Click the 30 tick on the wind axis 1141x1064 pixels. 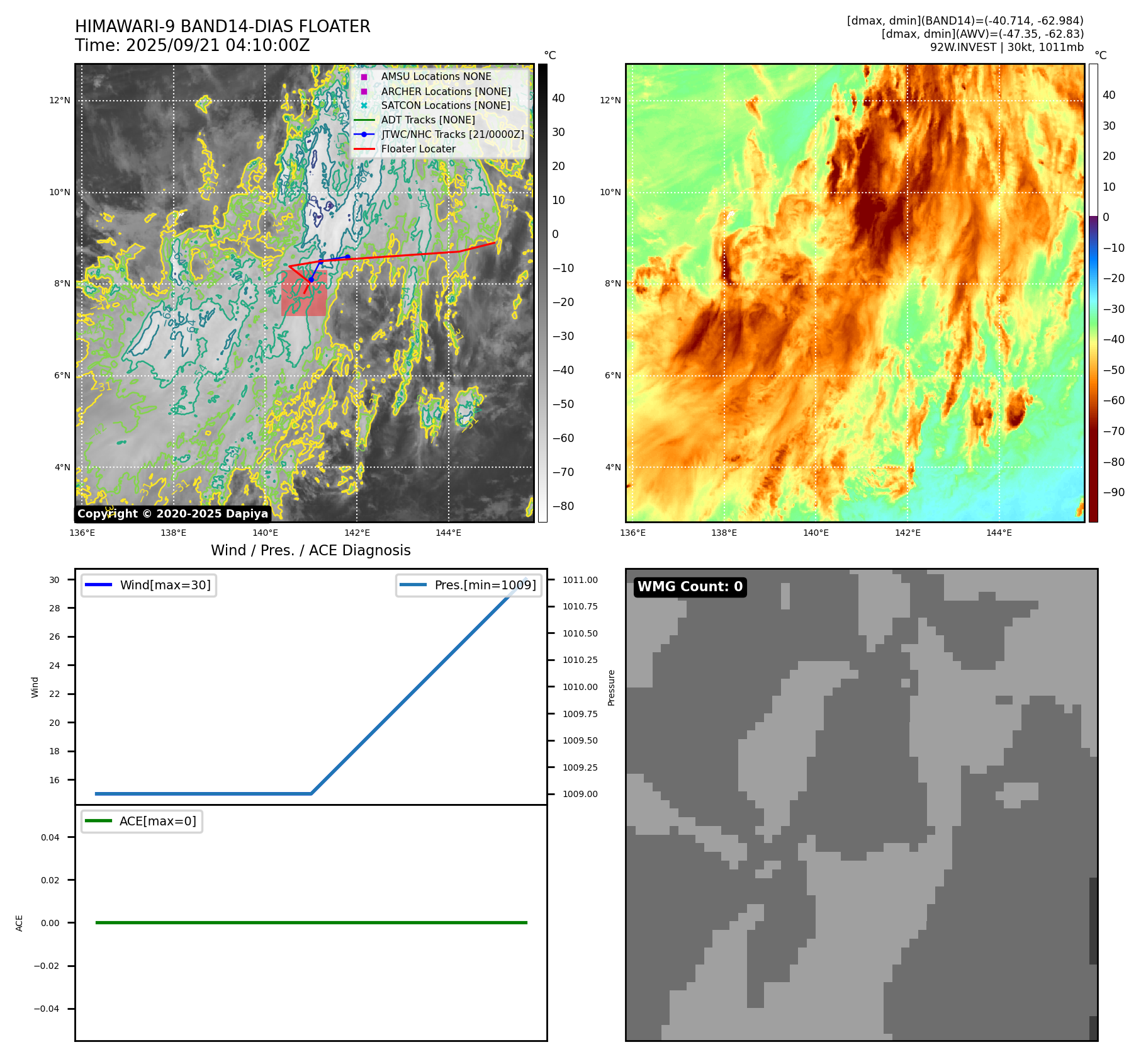click(55, 580)
